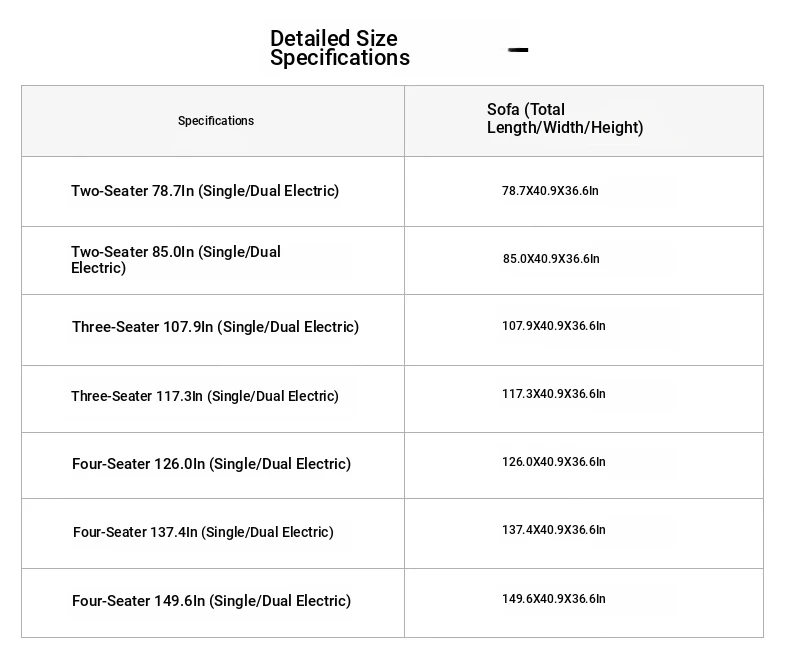The image size is (790, 665).
Task: Click the 78.7X40.9X36.6In dimension value
Action: point(550,191)
